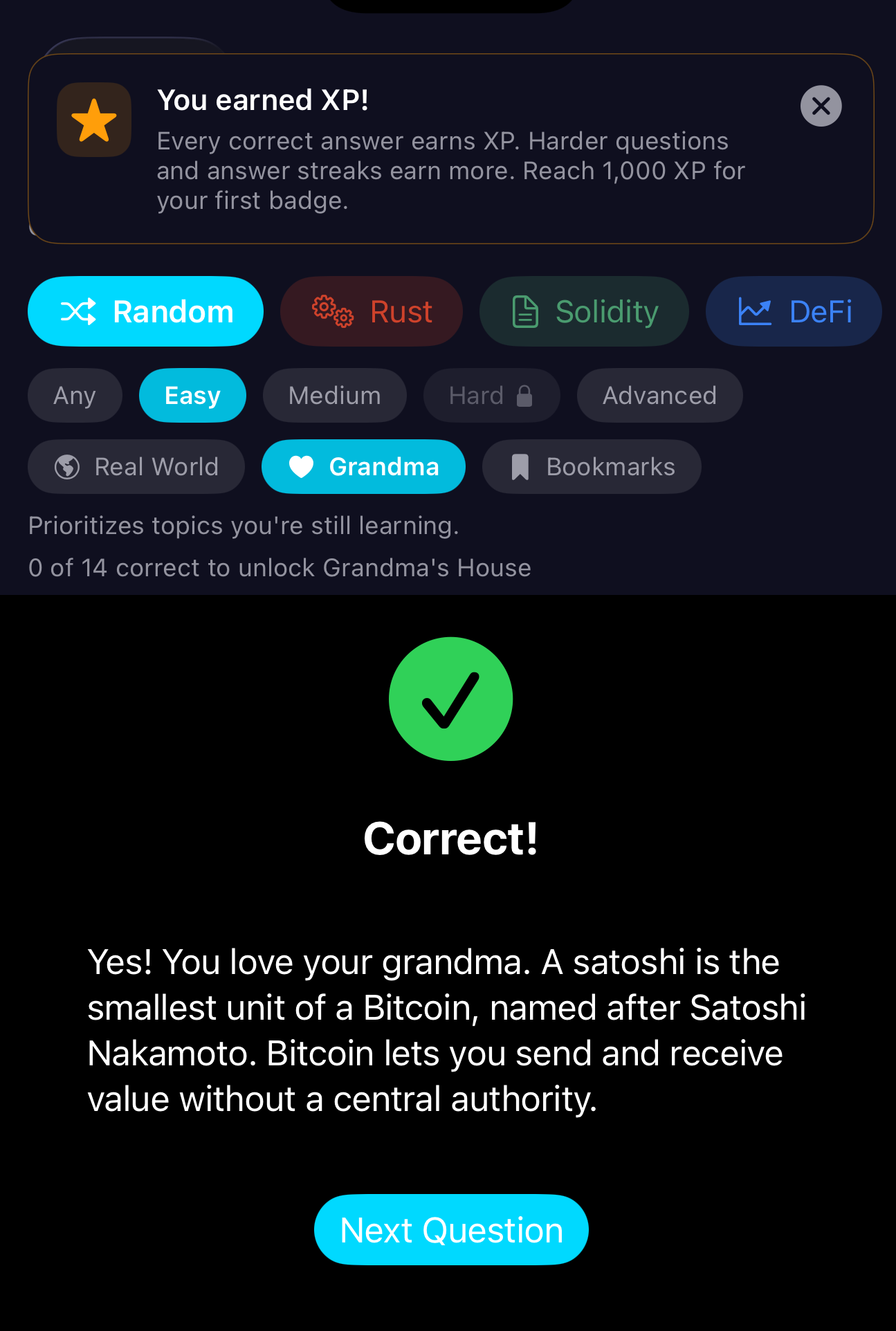The height and width of the screenshot is (1331, 896).
Task: Tap the bookmark icon on Bookmarks
Action: click(x=520, y=467)
